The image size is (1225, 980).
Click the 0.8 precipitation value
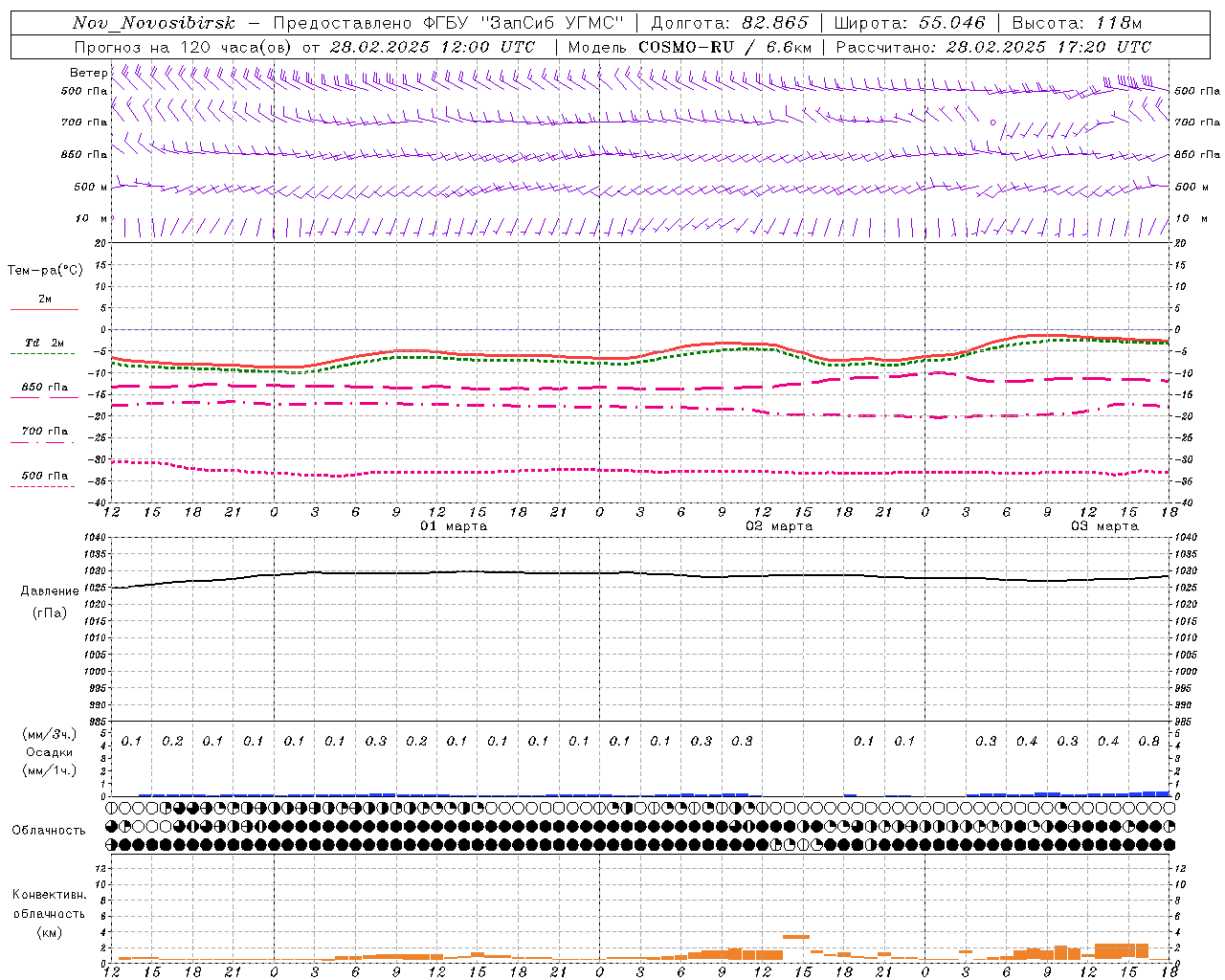[x=1148, y=741]
